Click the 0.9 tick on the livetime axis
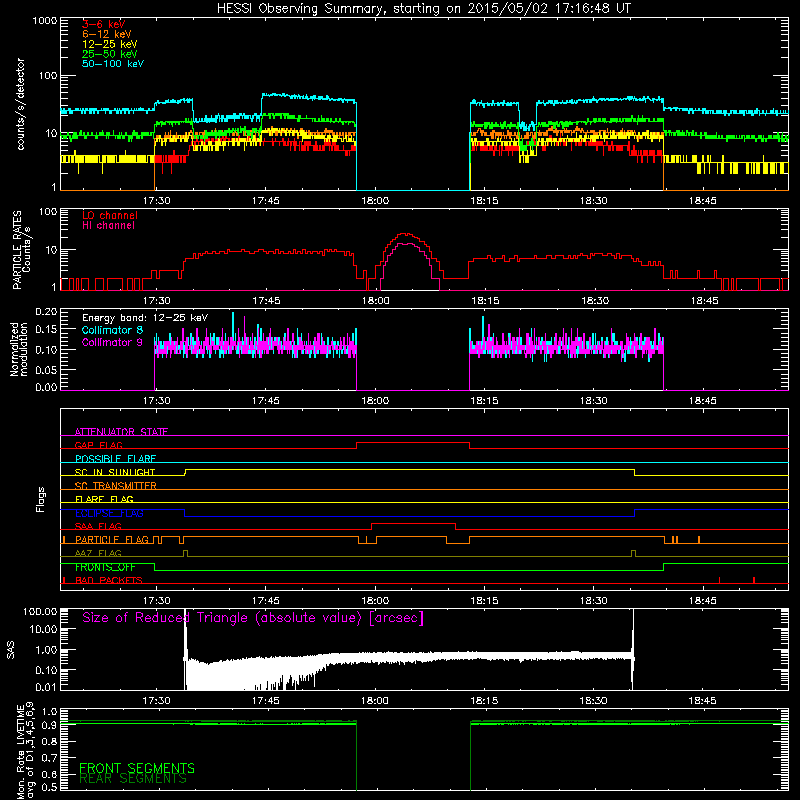800x800 pixels. [x=49, y=725]
